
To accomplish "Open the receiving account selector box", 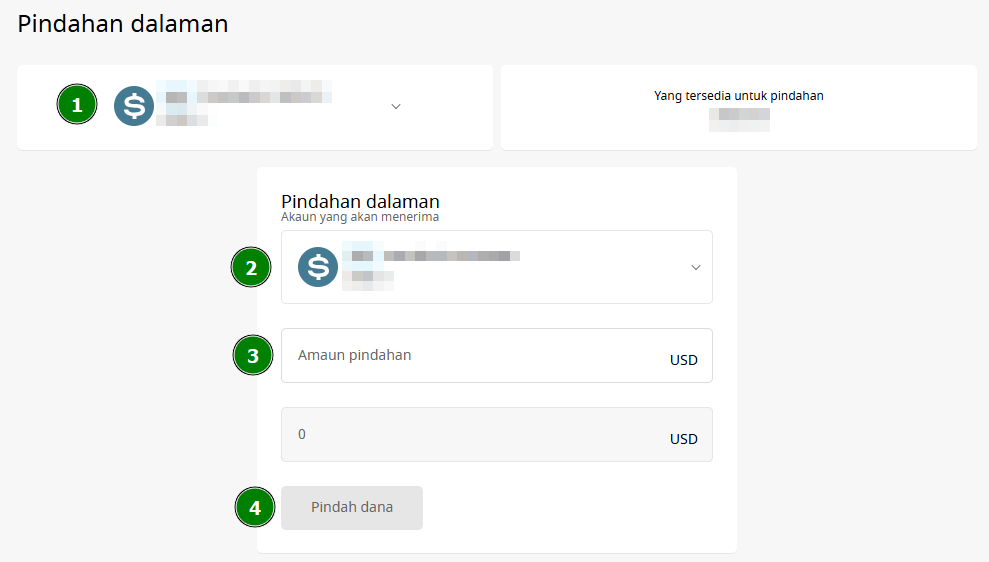I will 497,267.
